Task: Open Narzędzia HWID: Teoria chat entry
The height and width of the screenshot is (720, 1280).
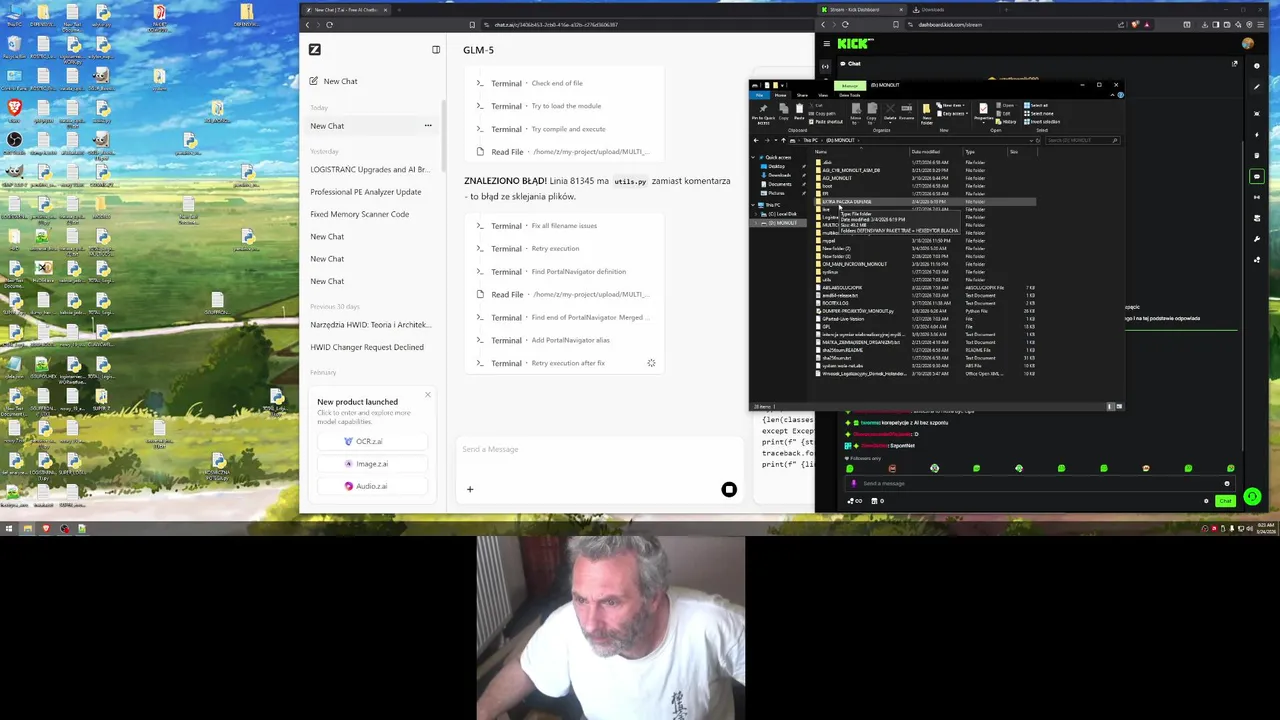Action: (370, 325)
